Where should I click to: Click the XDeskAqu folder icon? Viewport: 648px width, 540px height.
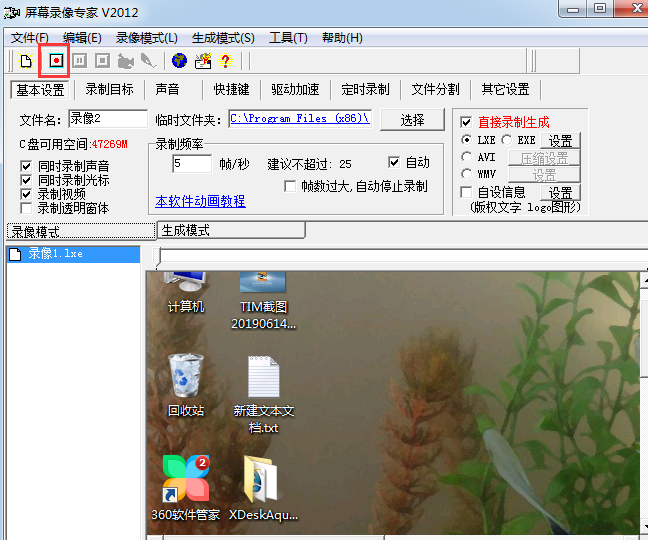pos(263,488)
